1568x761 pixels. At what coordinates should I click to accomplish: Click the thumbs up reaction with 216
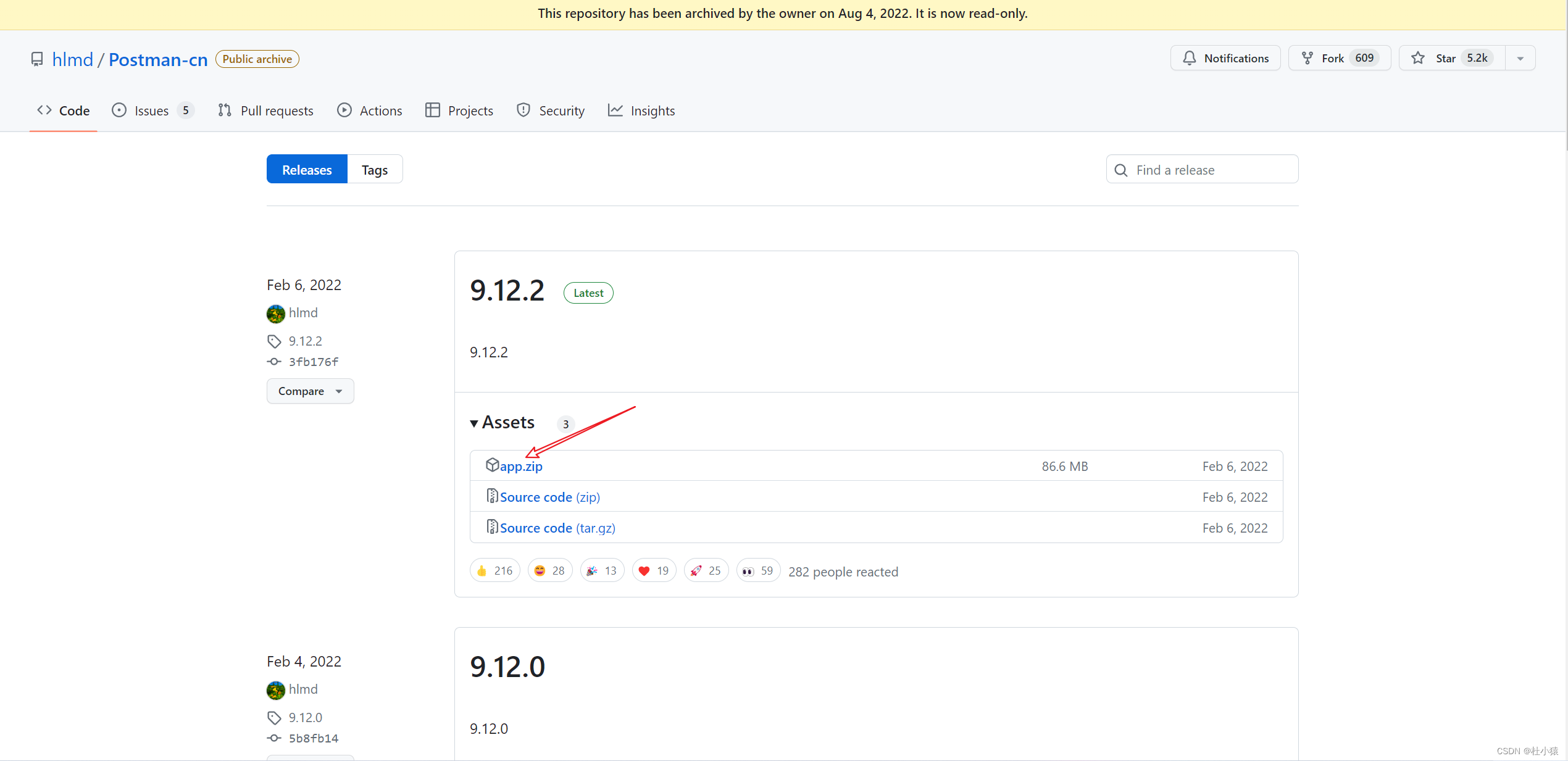pos(495,571)
